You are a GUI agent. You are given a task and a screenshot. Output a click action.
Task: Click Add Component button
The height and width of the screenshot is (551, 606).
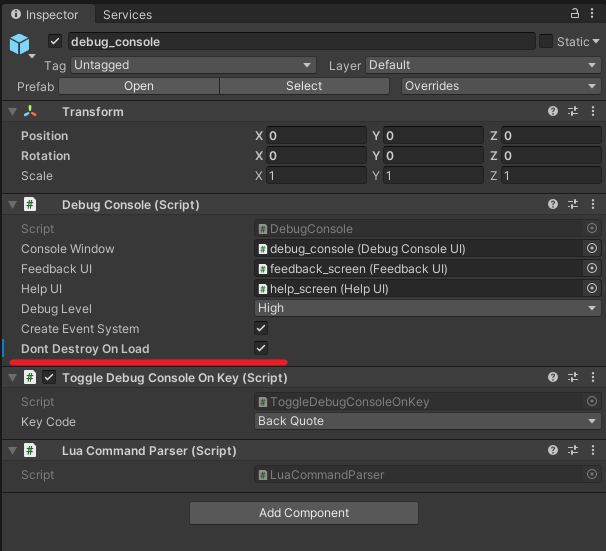click(304, 513)
